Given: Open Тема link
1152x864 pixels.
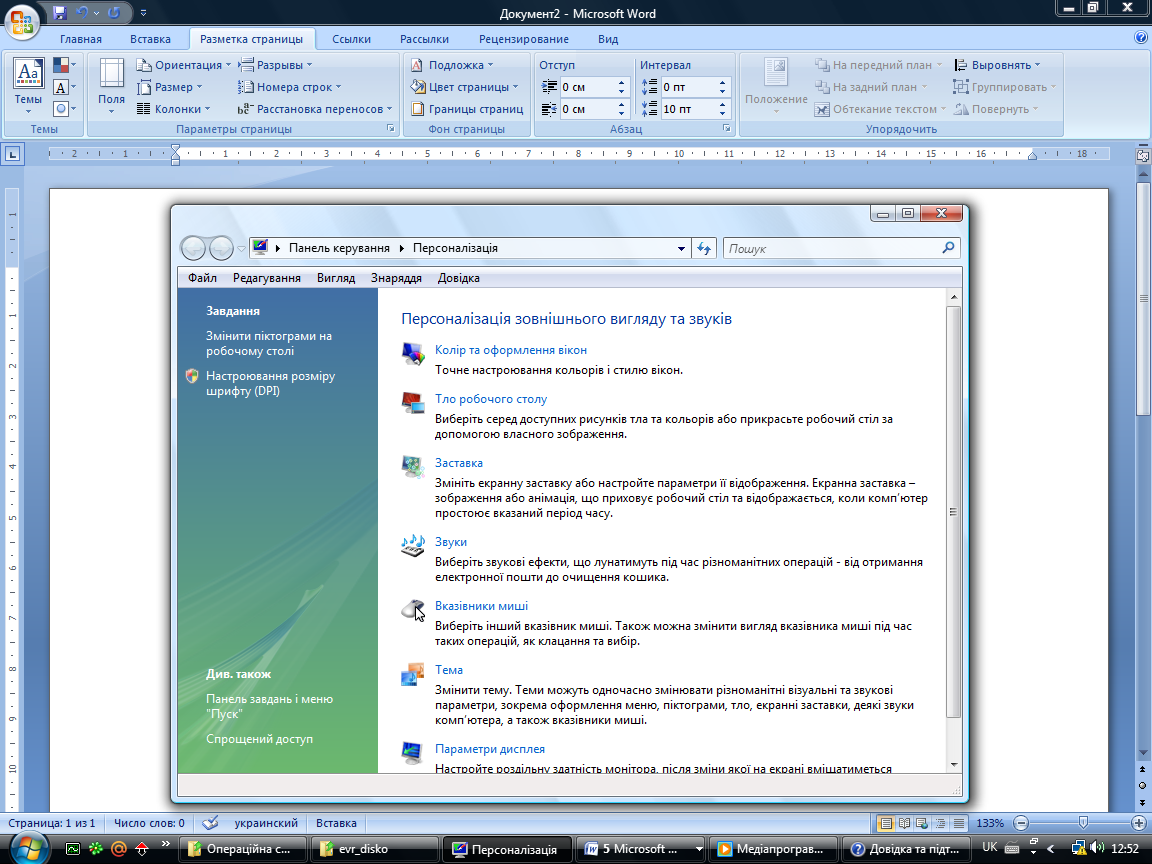Looking at the screenshot, I should [x=448, y=669].
